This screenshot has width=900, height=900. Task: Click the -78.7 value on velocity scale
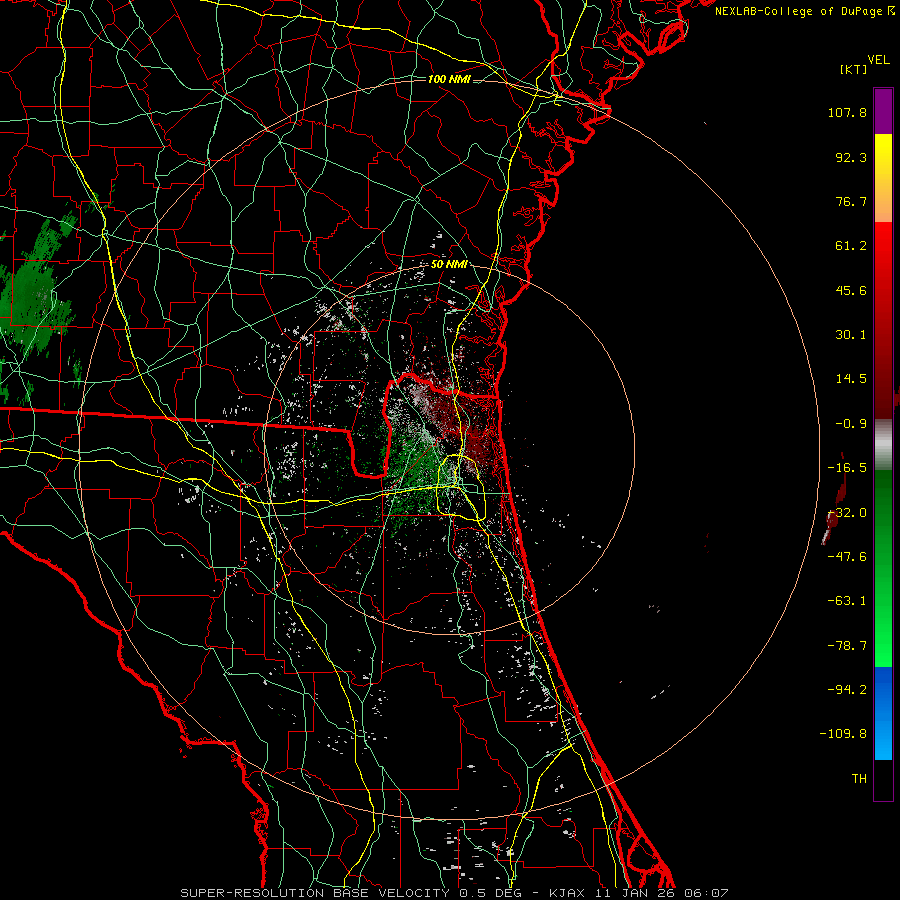coord(847,646)
